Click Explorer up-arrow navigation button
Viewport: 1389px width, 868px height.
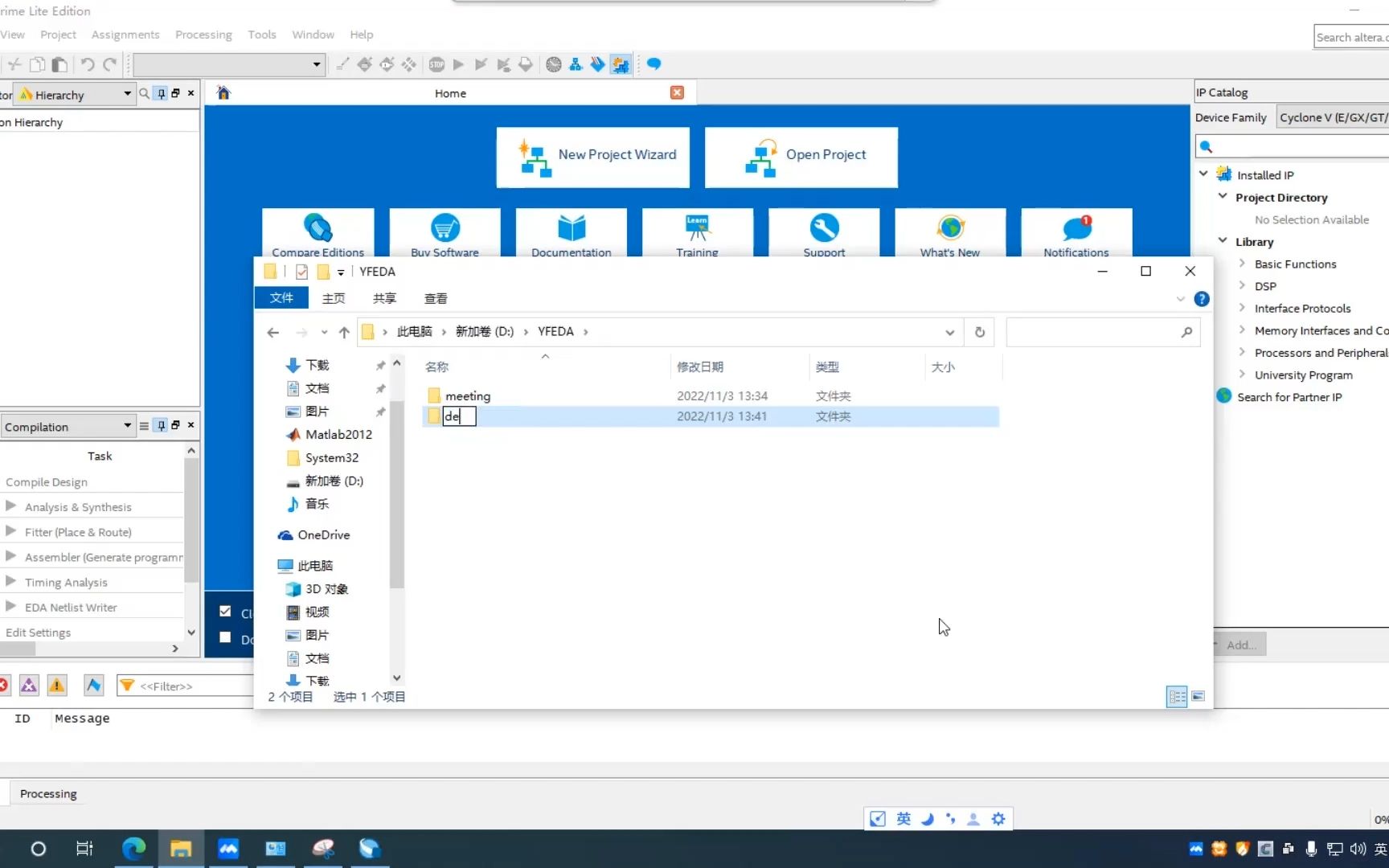pyautogui.click(x=344, y=332)
